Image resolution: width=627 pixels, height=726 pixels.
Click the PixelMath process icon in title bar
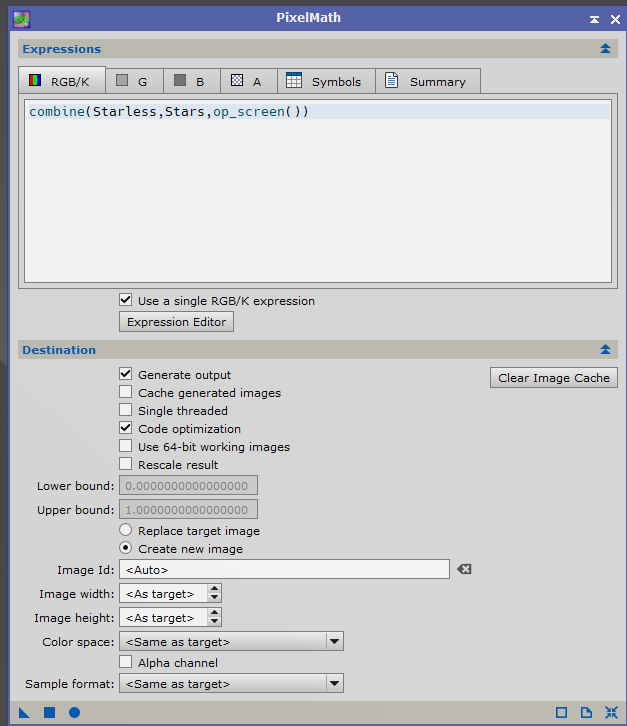click(21, 19)
